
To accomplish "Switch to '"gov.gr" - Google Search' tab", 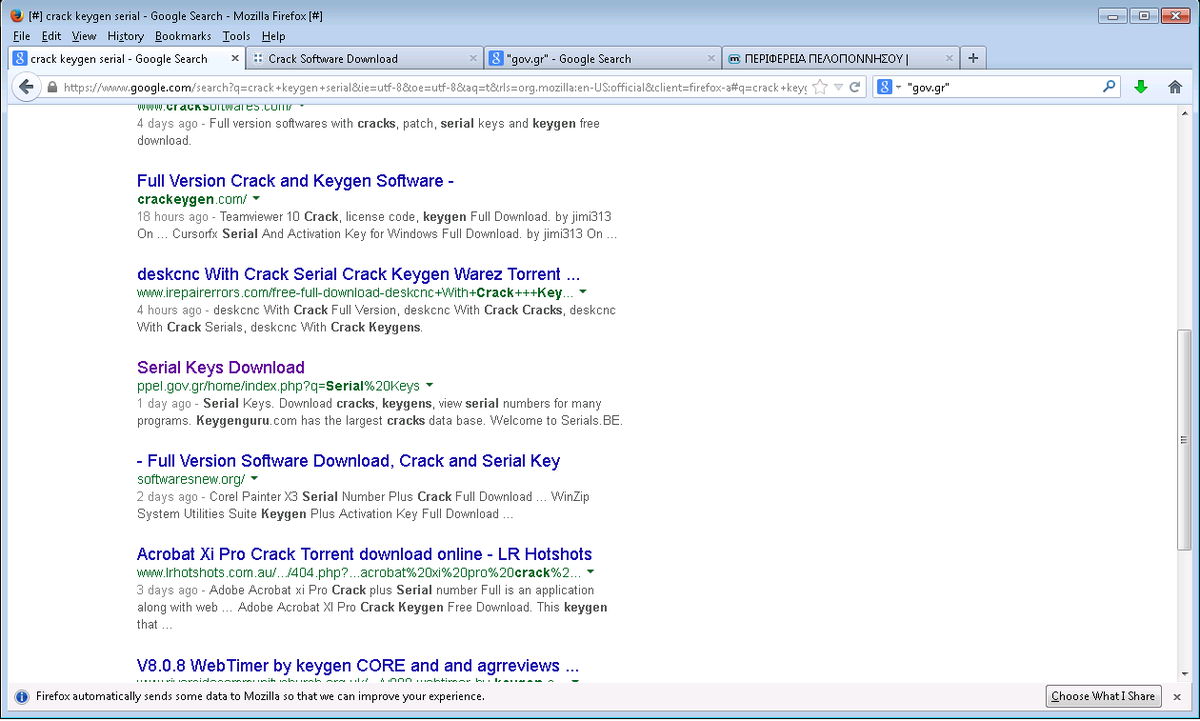I will click(602, 59).
